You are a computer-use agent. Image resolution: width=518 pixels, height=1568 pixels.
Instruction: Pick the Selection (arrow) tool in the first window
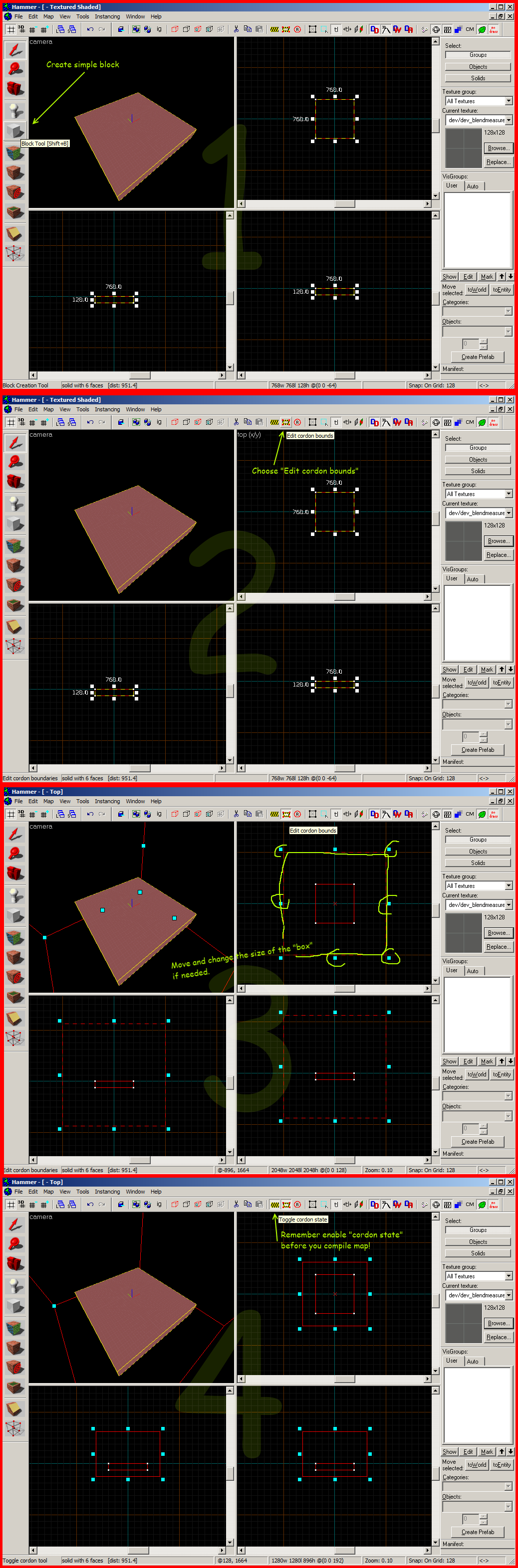point(15,50)
